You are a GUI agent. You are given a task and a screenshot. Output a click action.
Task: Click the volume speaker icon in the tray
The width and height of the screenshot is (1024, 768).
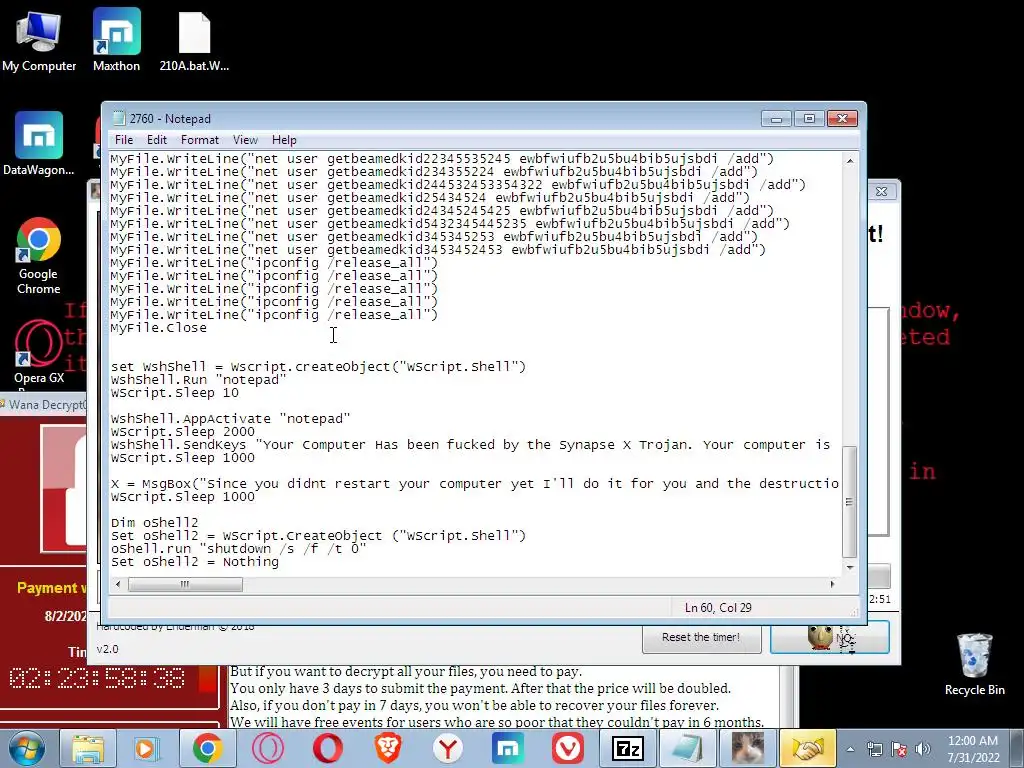923,749
